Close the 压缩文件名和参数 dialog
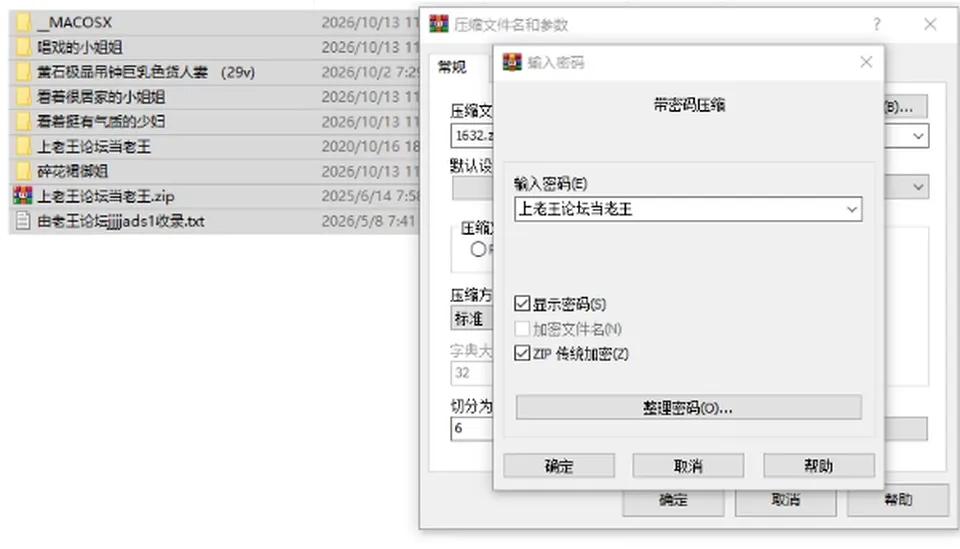The width and height of the screenshot is (960, 549). click(x=930, y=24)
